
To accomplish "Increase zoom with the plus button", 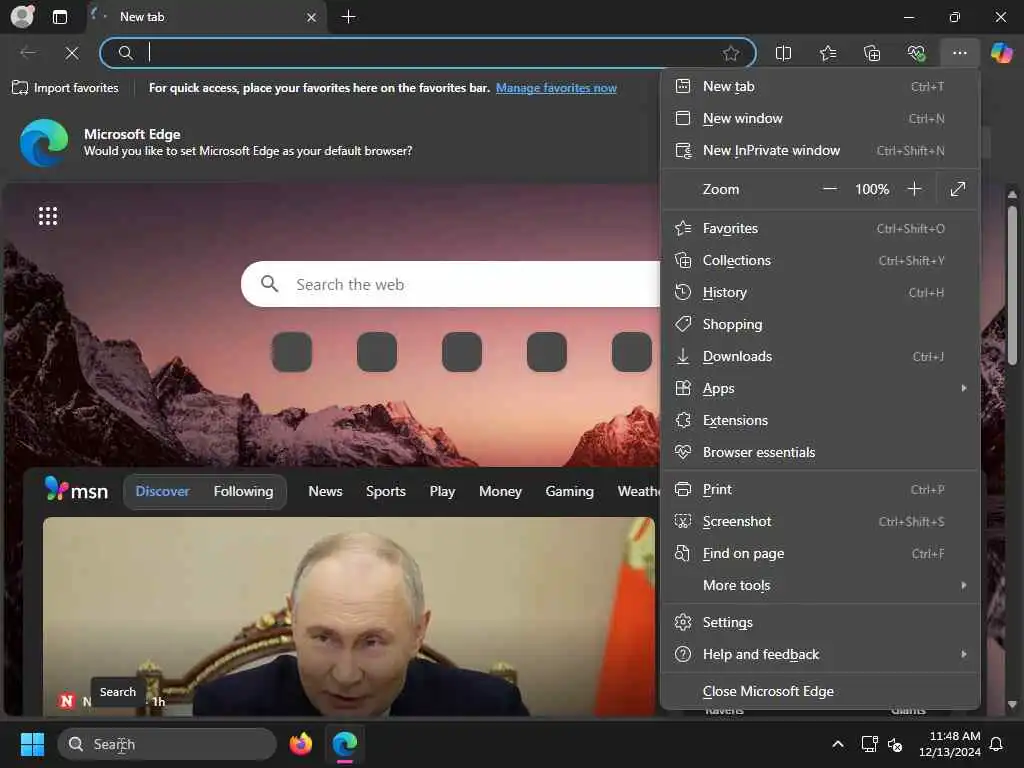I will pos(914,189).
